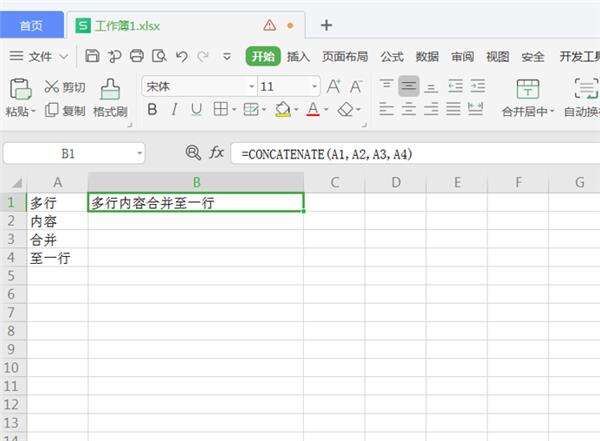Viewport: 600px width, 441px height.
Task: Click the Copy button
Action: tap(65, 111)
